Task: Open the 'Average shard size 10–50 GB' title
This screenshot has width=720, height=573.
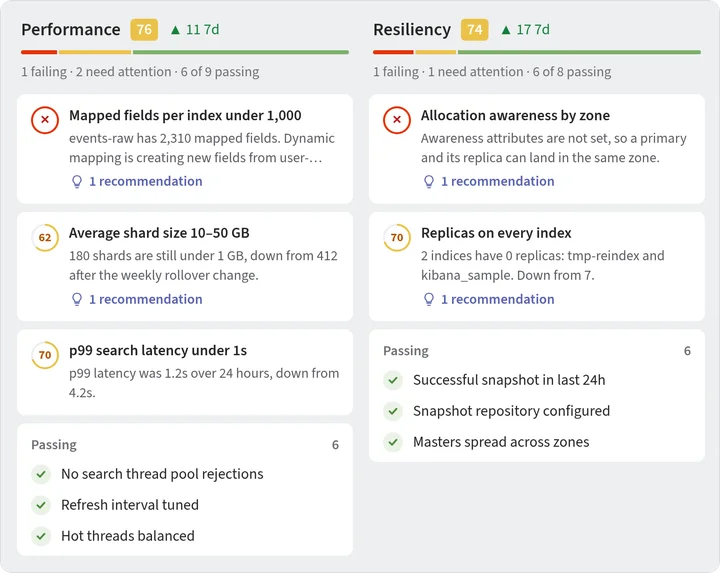Action: coord(159,233)
